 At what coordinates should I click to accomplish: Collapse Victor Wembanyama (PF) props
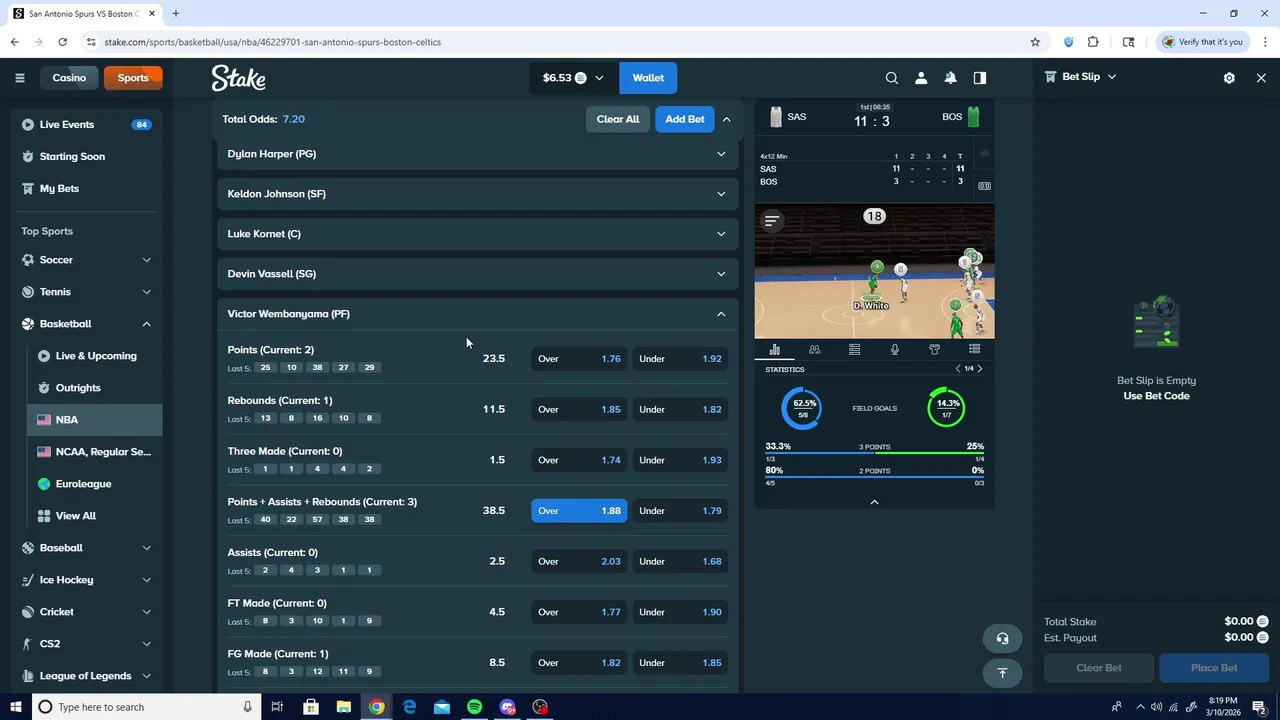(477, 314)
